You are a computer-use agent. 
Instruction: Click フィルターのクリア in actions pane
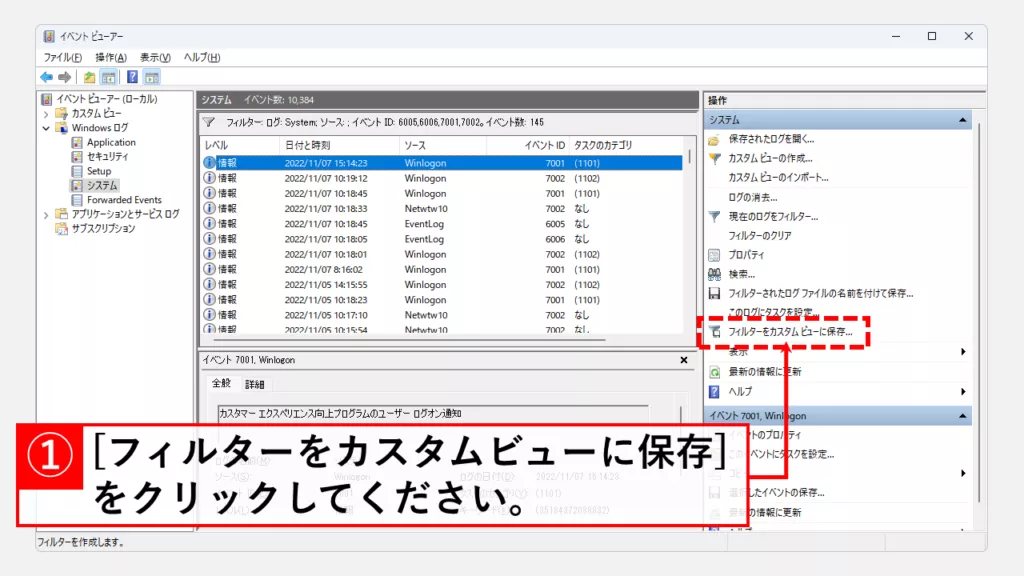pyautogui.click(x=760, y=235)
